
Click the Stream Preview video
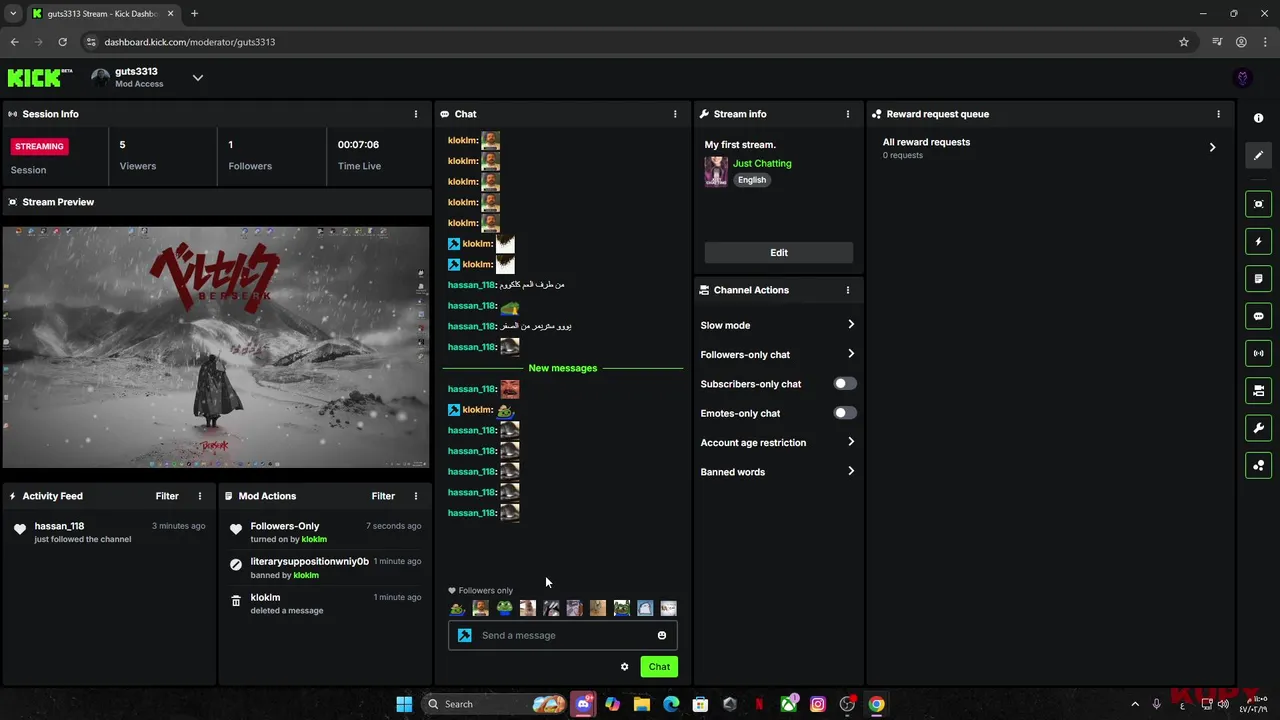(x=216, y=347)
